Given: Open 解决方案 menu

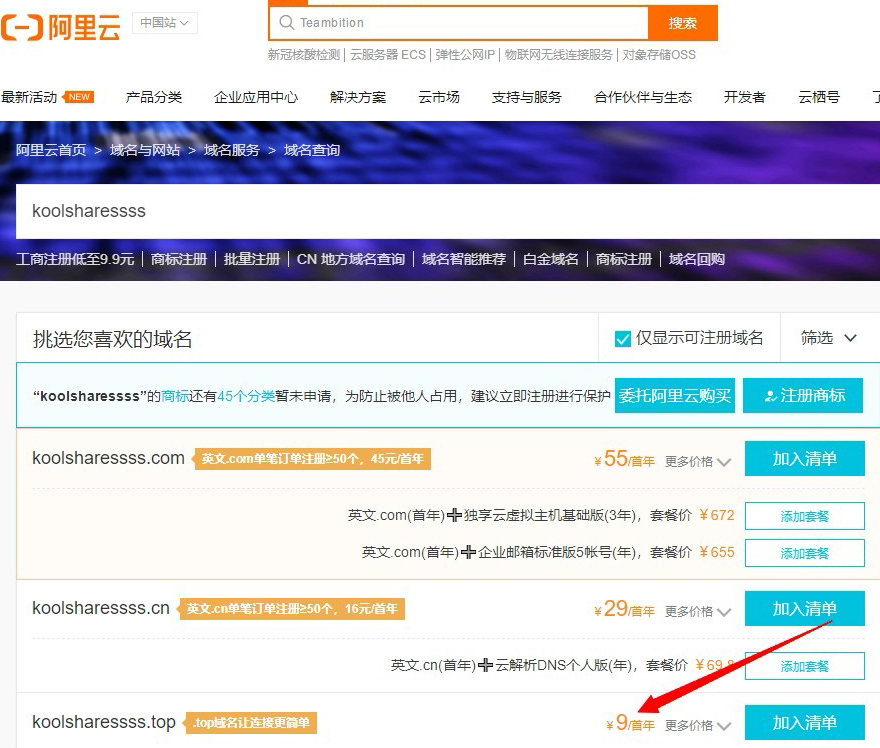Looking at the screenshot, I should tap(358, 97).
